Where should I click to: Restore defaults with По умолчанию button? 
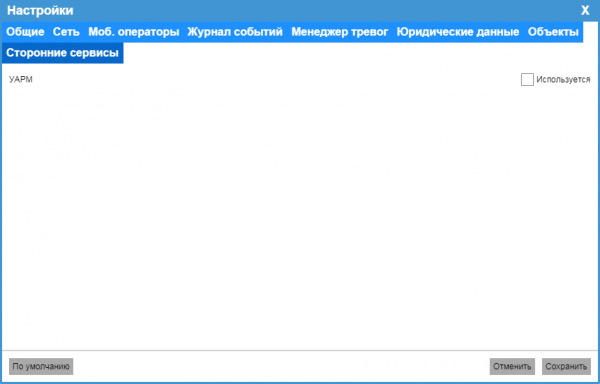(x=41, y=366)
